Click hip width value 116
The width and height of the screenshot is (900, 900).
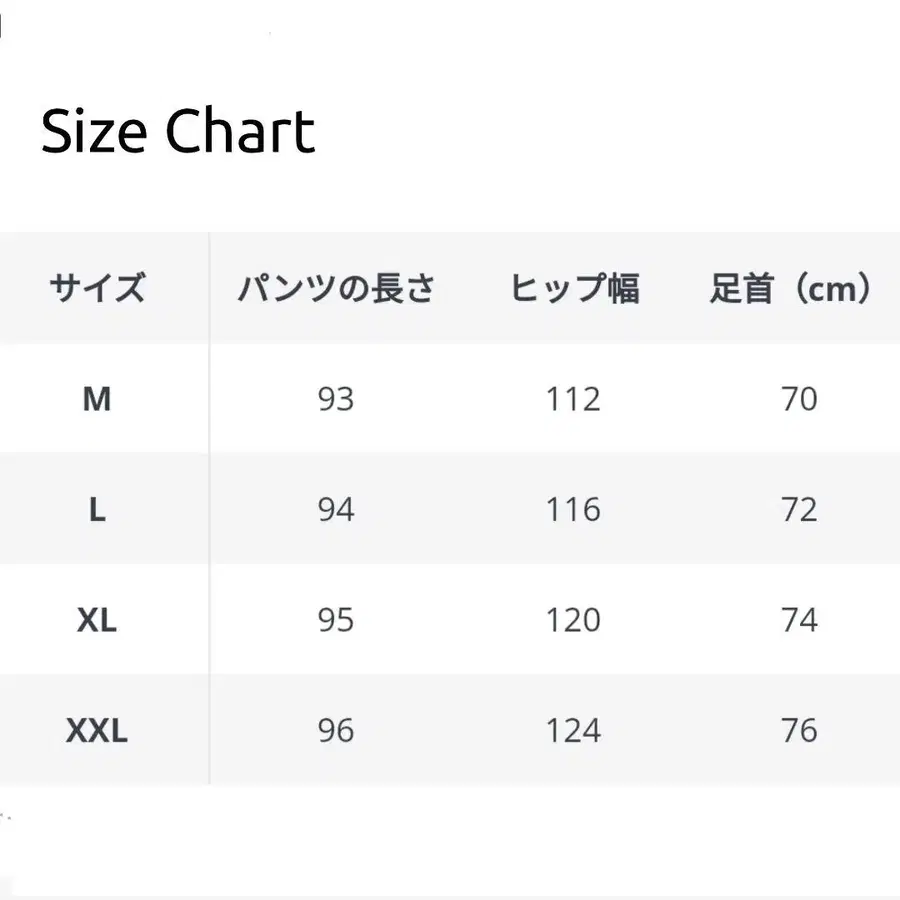point(574,510)
